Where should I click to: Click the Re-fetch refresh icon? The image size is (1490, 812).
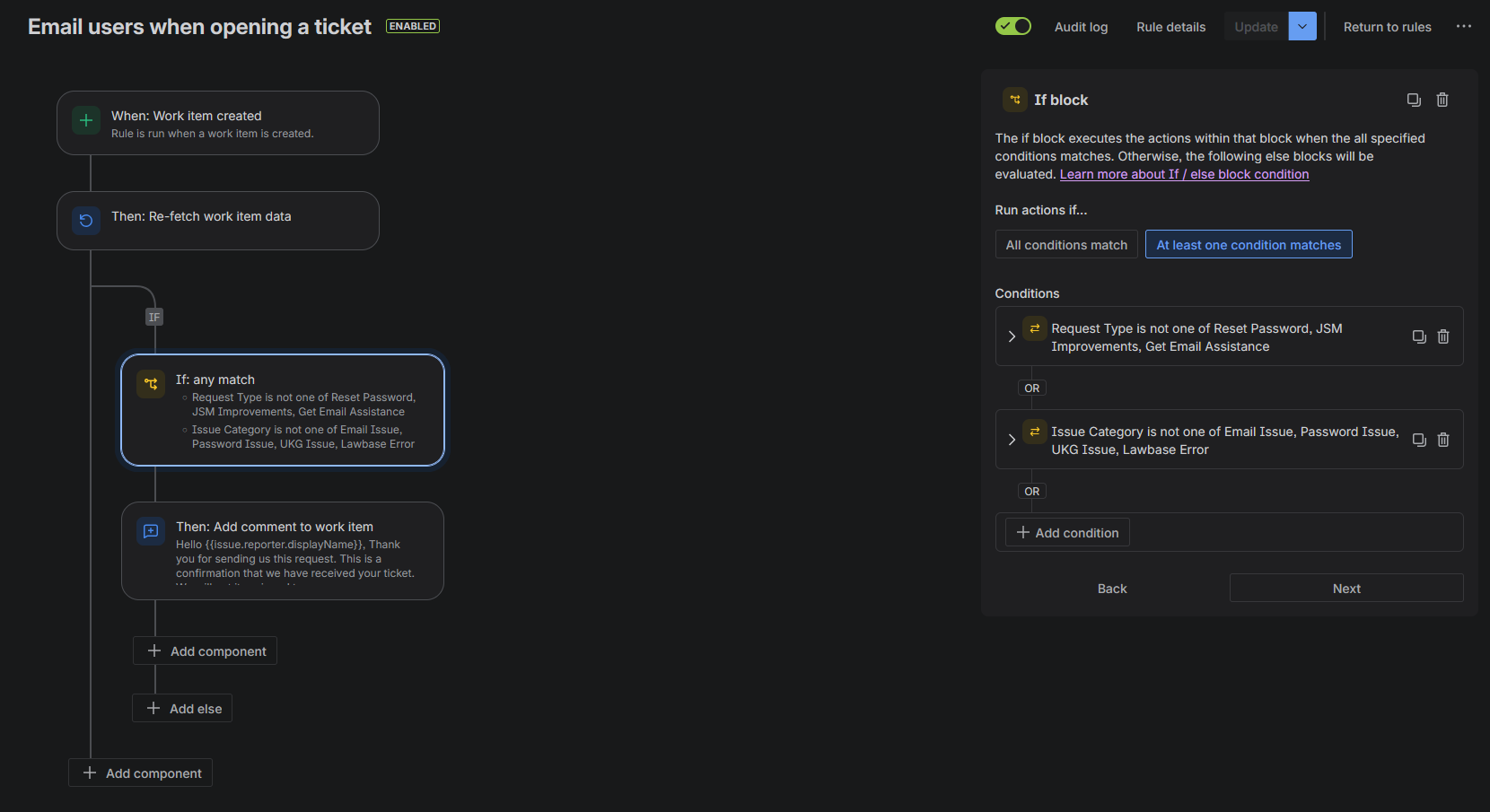click(86, 221)
